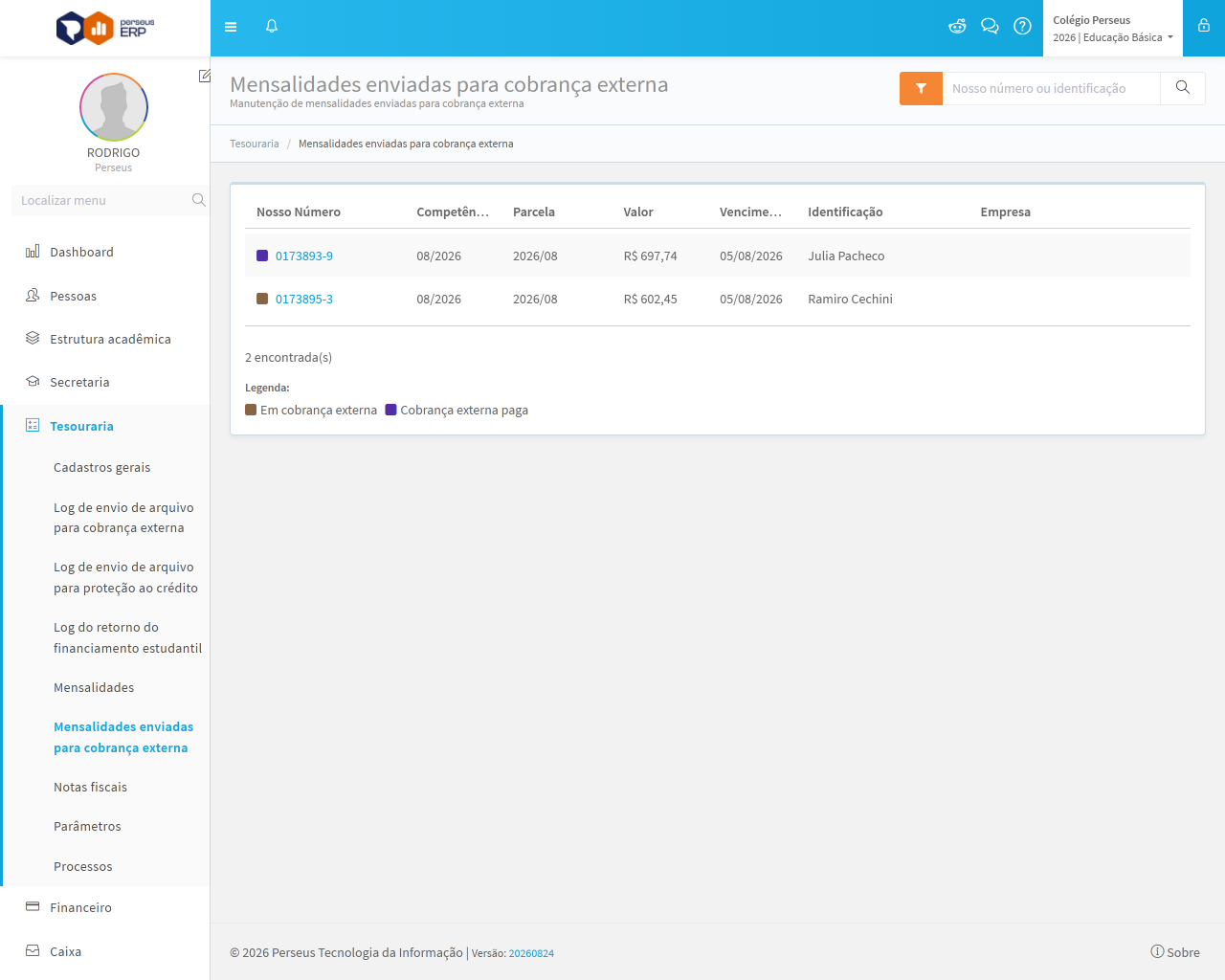The width and height of the screenshot is (1225, 980).
Task: Open Mensalidades submenu item
Action: tap(94, 687)
